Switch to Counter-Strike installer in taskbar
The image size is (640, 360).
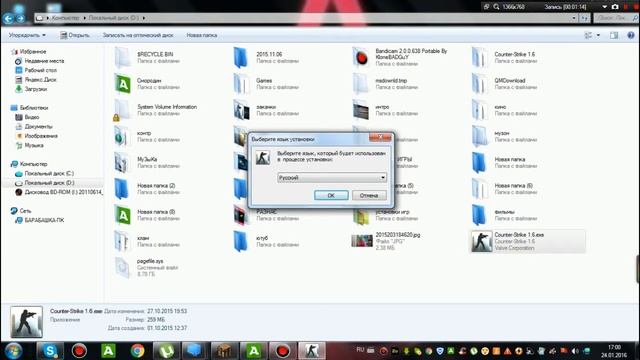coord(311,351)
